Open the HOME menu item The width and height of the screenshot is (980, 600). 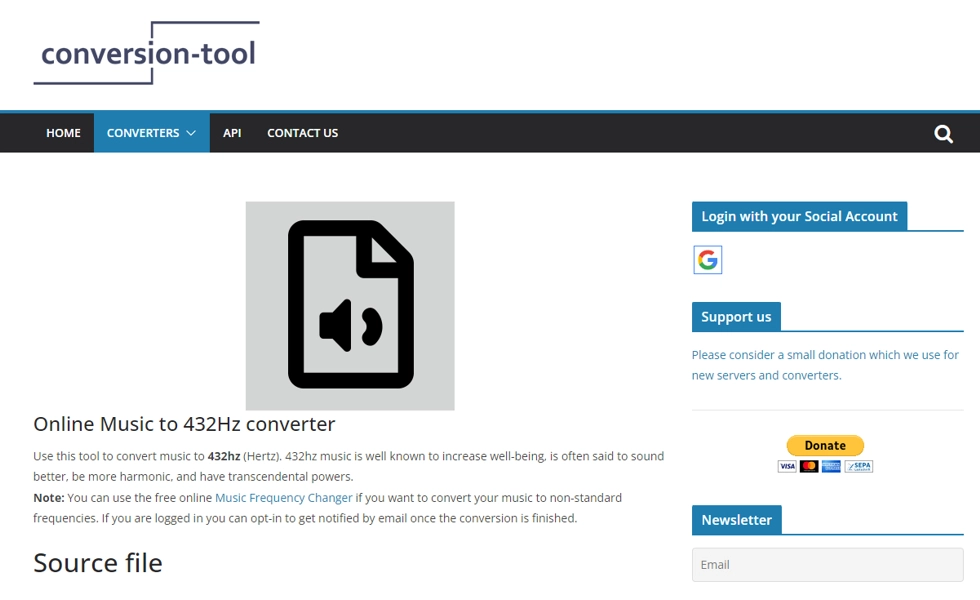click(63, 132)
